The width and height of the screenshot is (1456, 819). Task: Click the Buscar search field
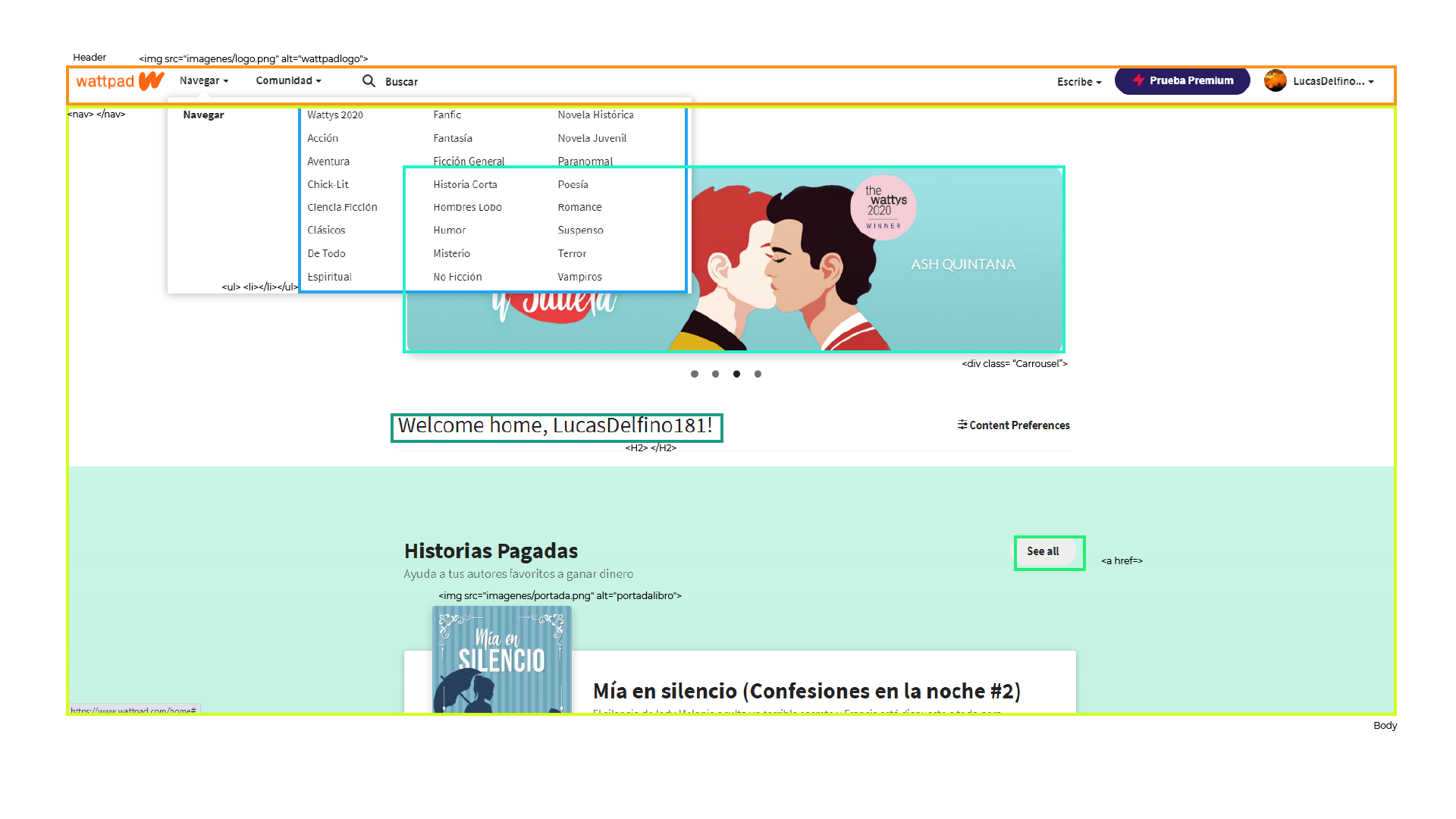(402, 82)
